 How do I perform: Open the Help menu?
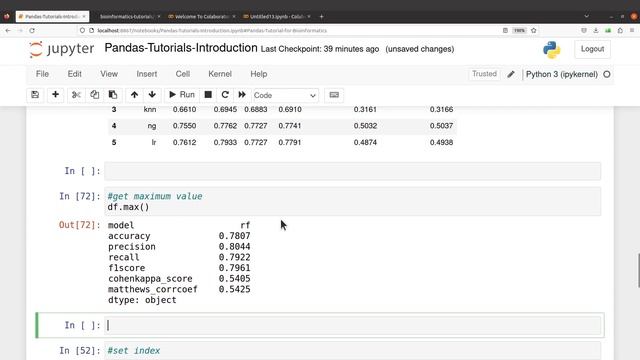click(259, 74)
